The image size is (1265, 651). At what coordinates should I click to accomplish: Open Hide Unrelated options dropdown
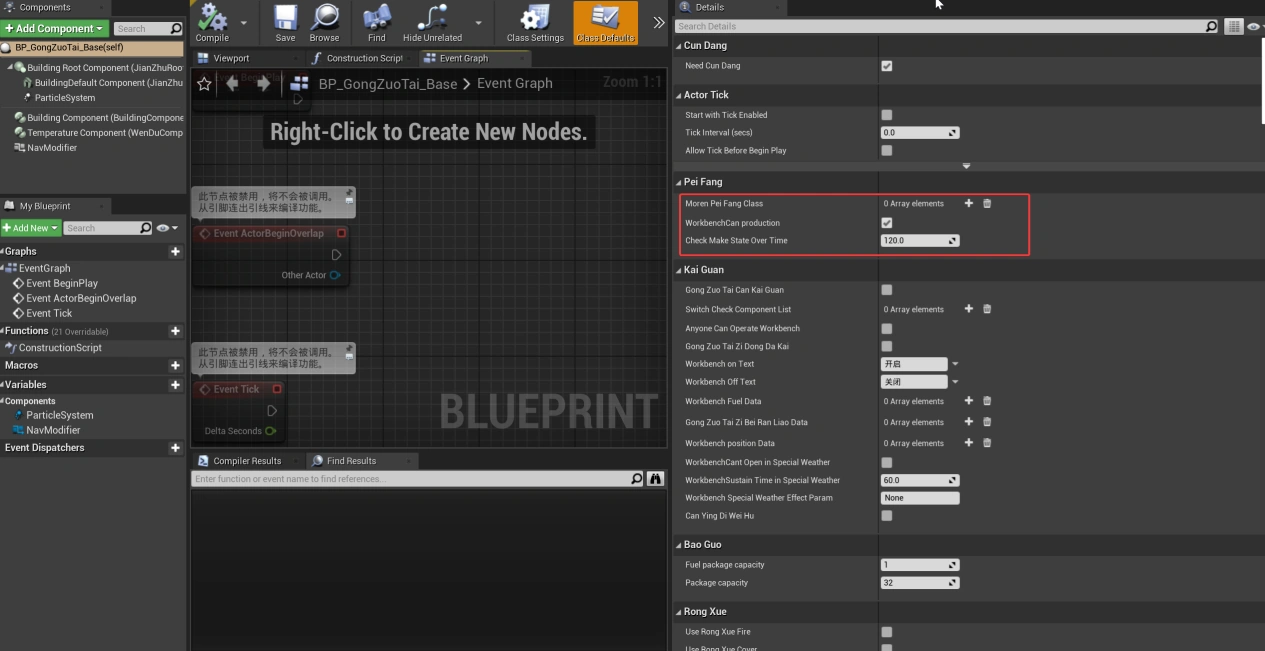coord(478,22)
